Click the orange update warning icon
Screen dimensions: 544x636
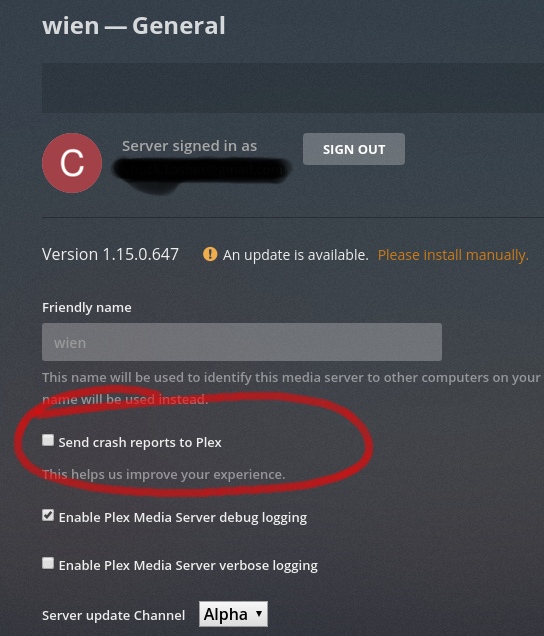click(x=210, y=254)
